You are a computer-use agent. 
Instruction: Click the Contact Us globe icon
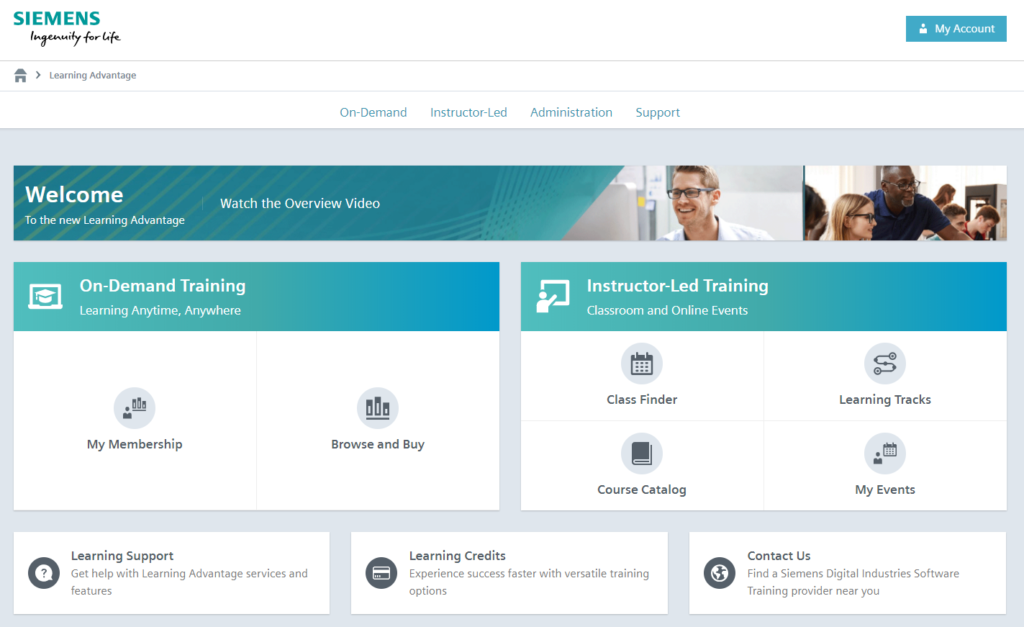pyautogui.click(x=720, y=573)
